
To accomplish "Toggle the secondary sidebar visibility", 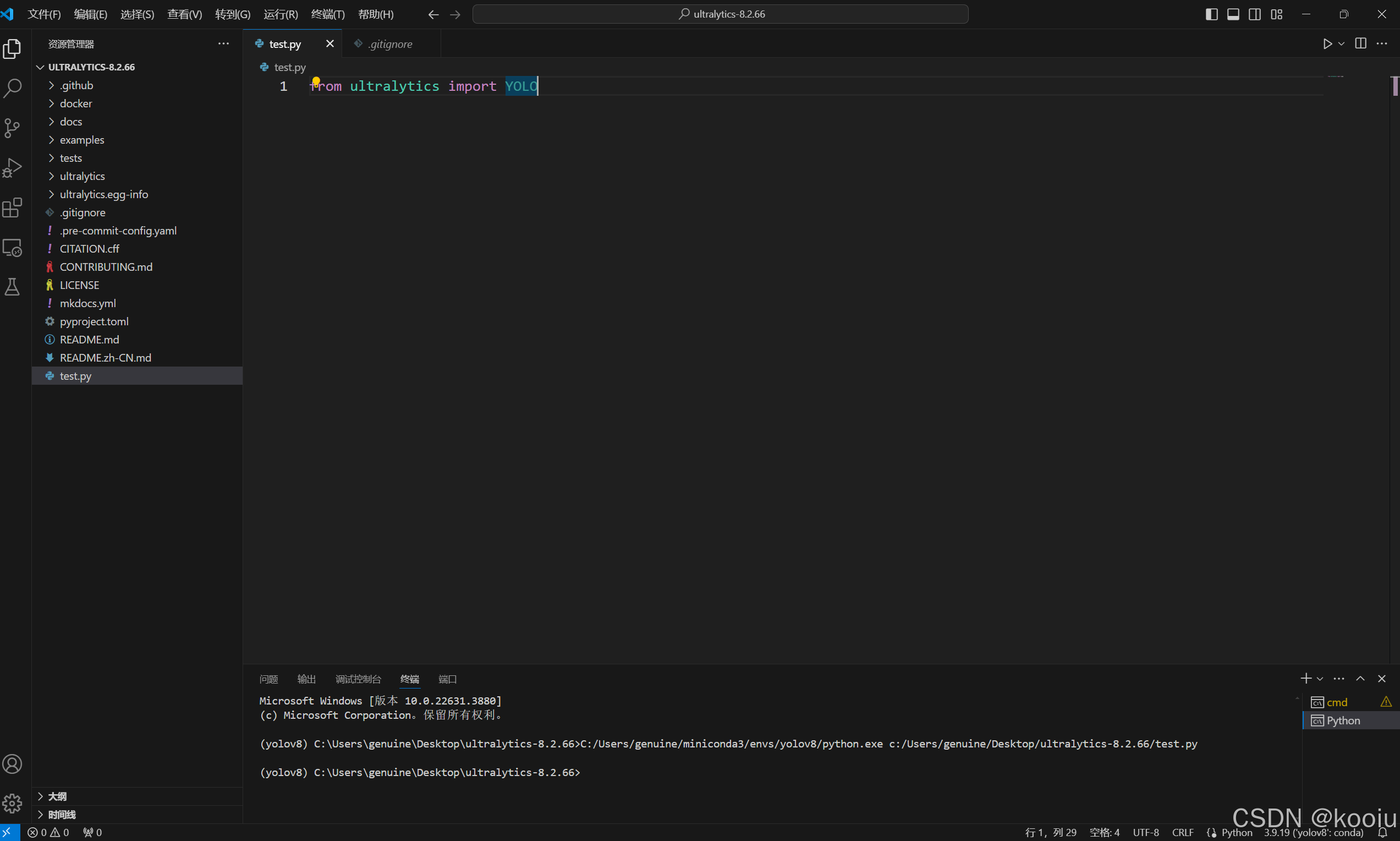I will tap(1254, 14).
